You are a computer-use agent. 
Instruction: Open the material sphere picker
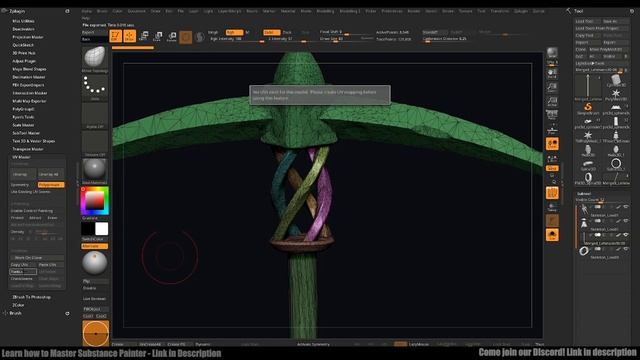tap(95, 170)
